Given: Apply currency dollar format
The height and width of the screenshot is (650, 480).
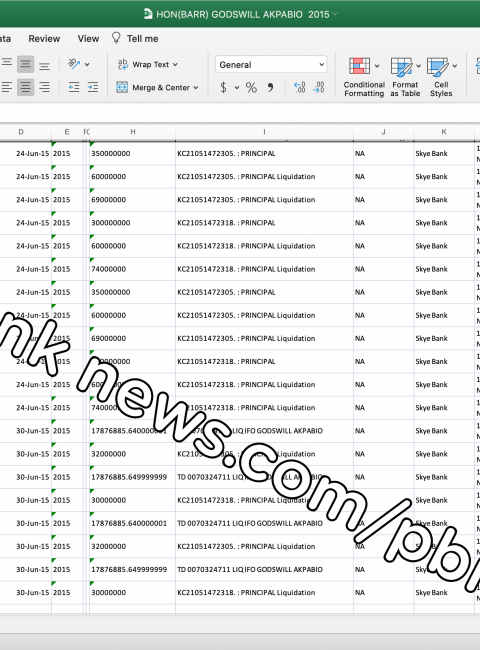Looking at the screenshot, I should [x=223, y=87].
